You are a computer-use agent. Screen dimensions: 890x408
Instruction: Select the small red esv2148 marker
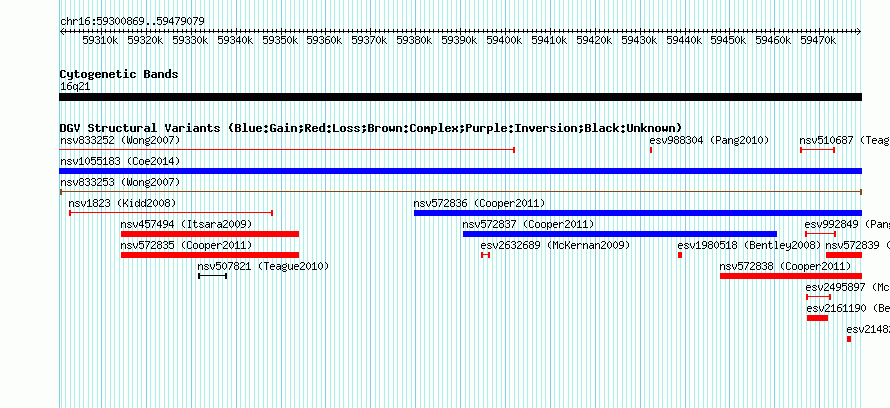click(x=849, y=339)
